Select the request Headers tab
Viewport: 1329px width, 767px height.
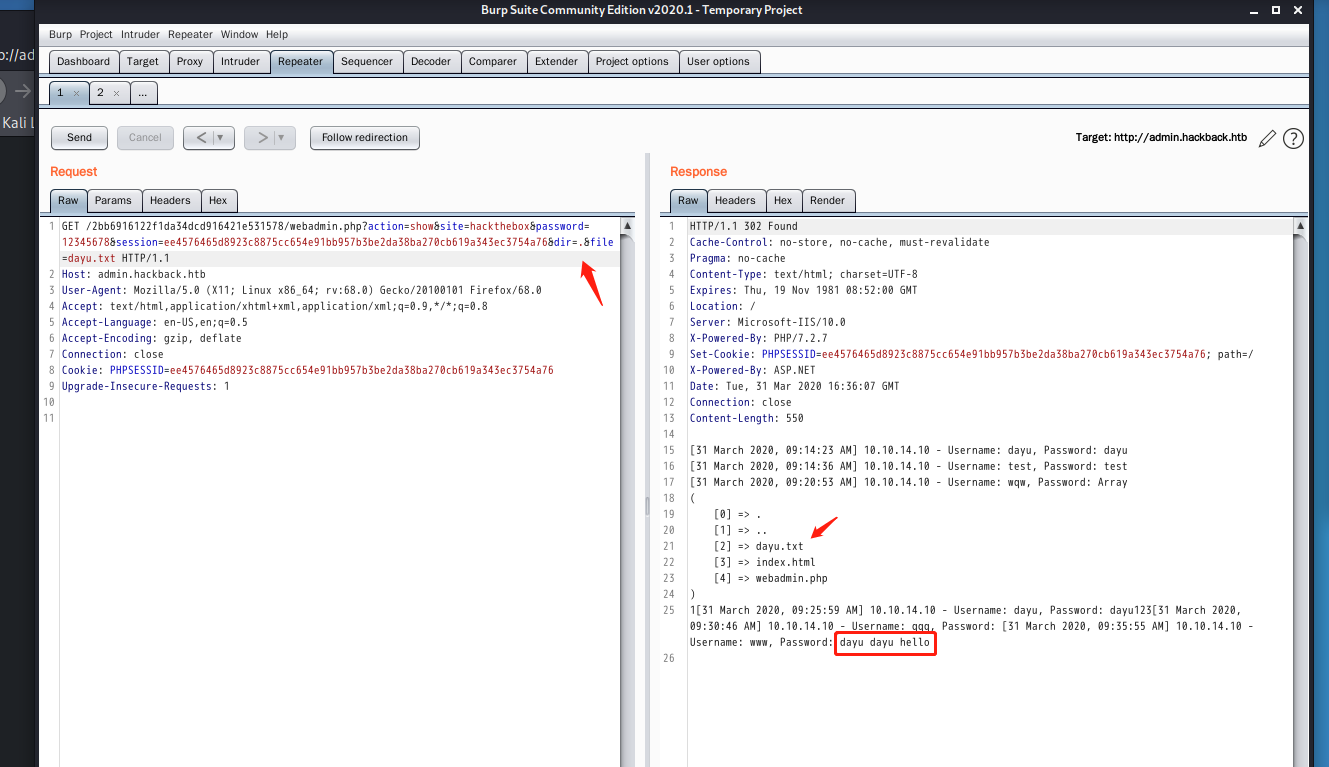(x=170, y=200)
